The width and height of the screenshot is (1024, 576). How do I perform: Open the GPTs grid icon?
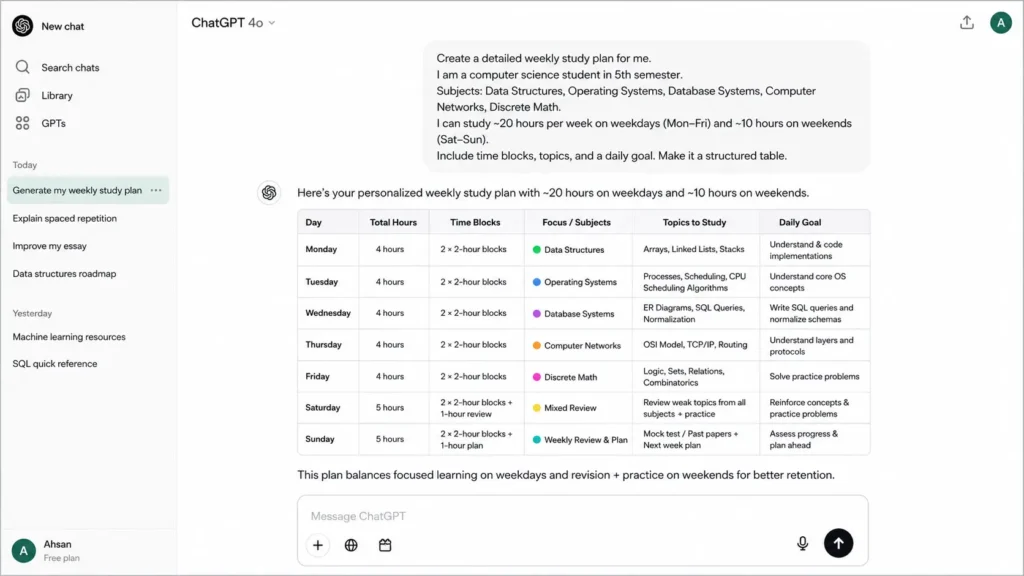22,123
